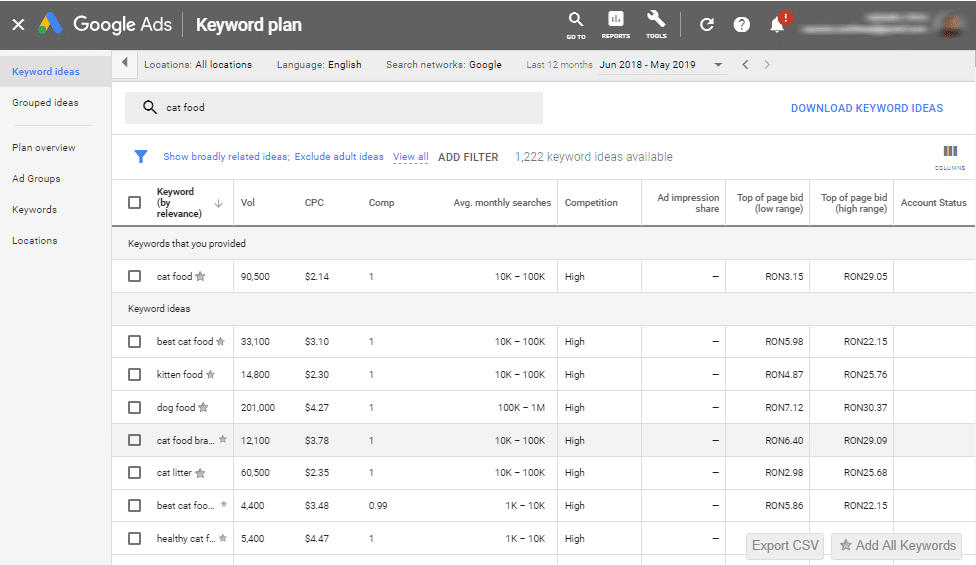
Task: Click the View all link
Action: click(x=410, y=157)
